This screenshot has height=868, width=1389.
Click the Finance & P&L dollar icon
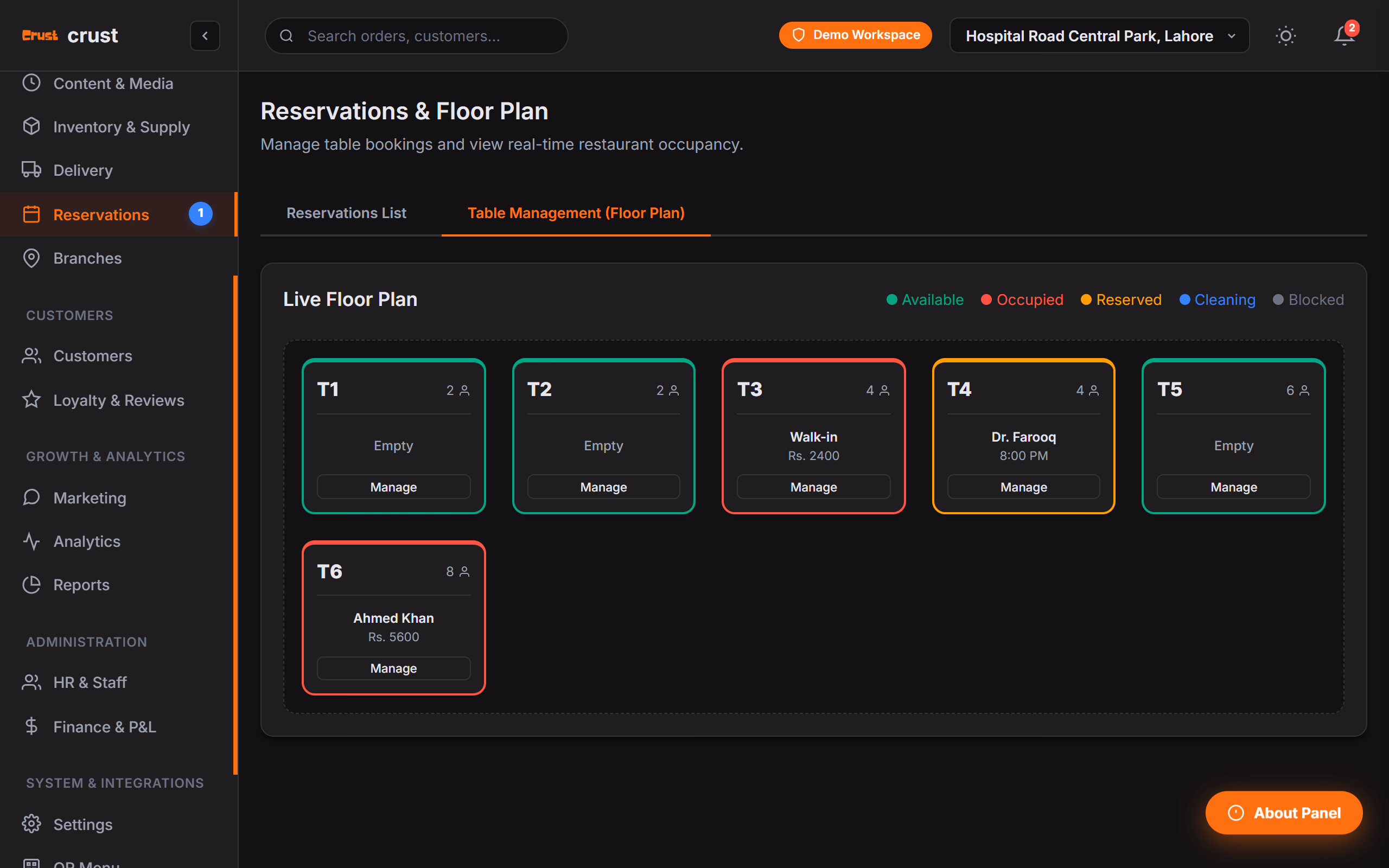click(31, 726)
